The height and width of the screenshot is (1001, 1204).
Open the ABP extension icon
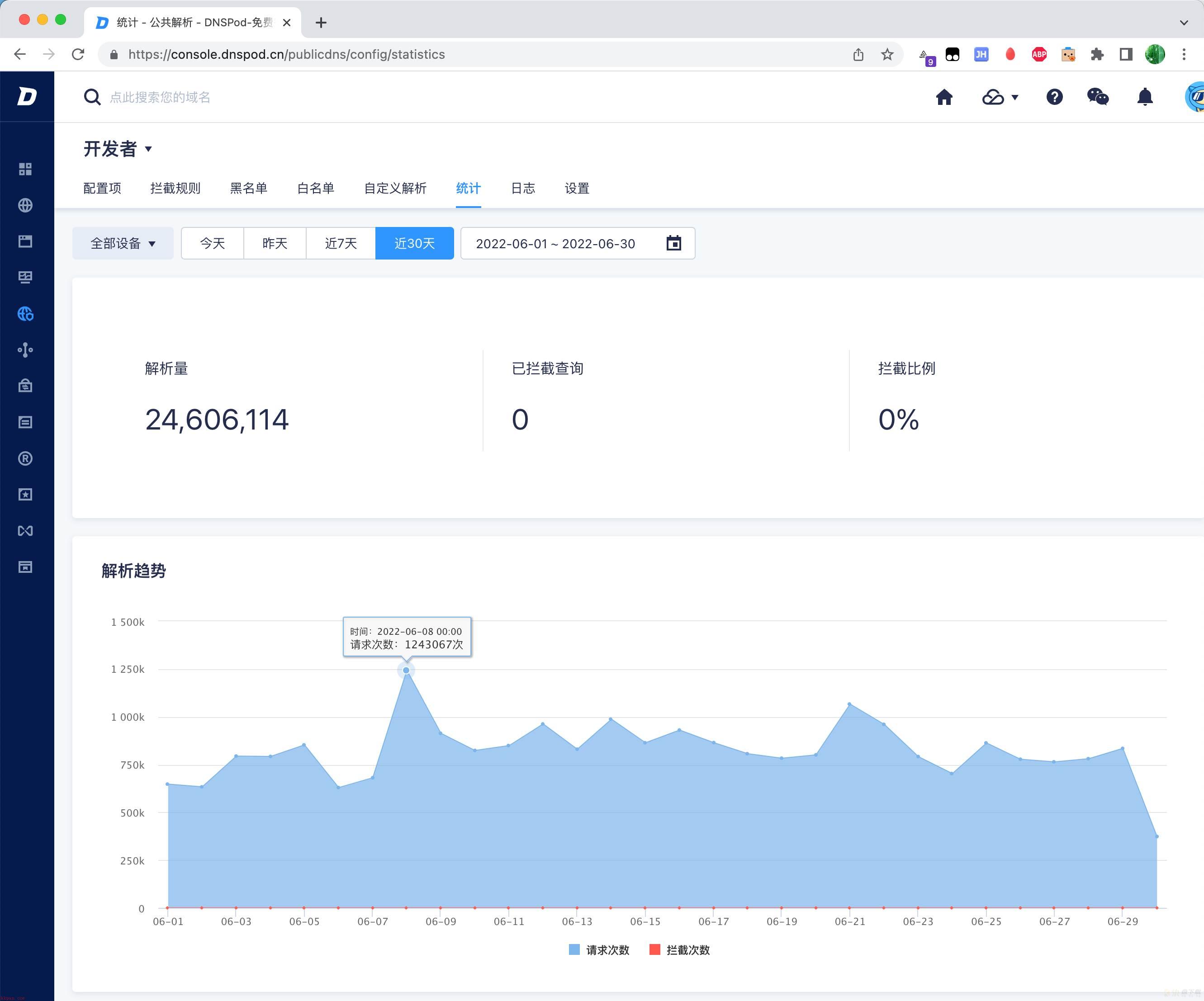[x=1039, y=54]
